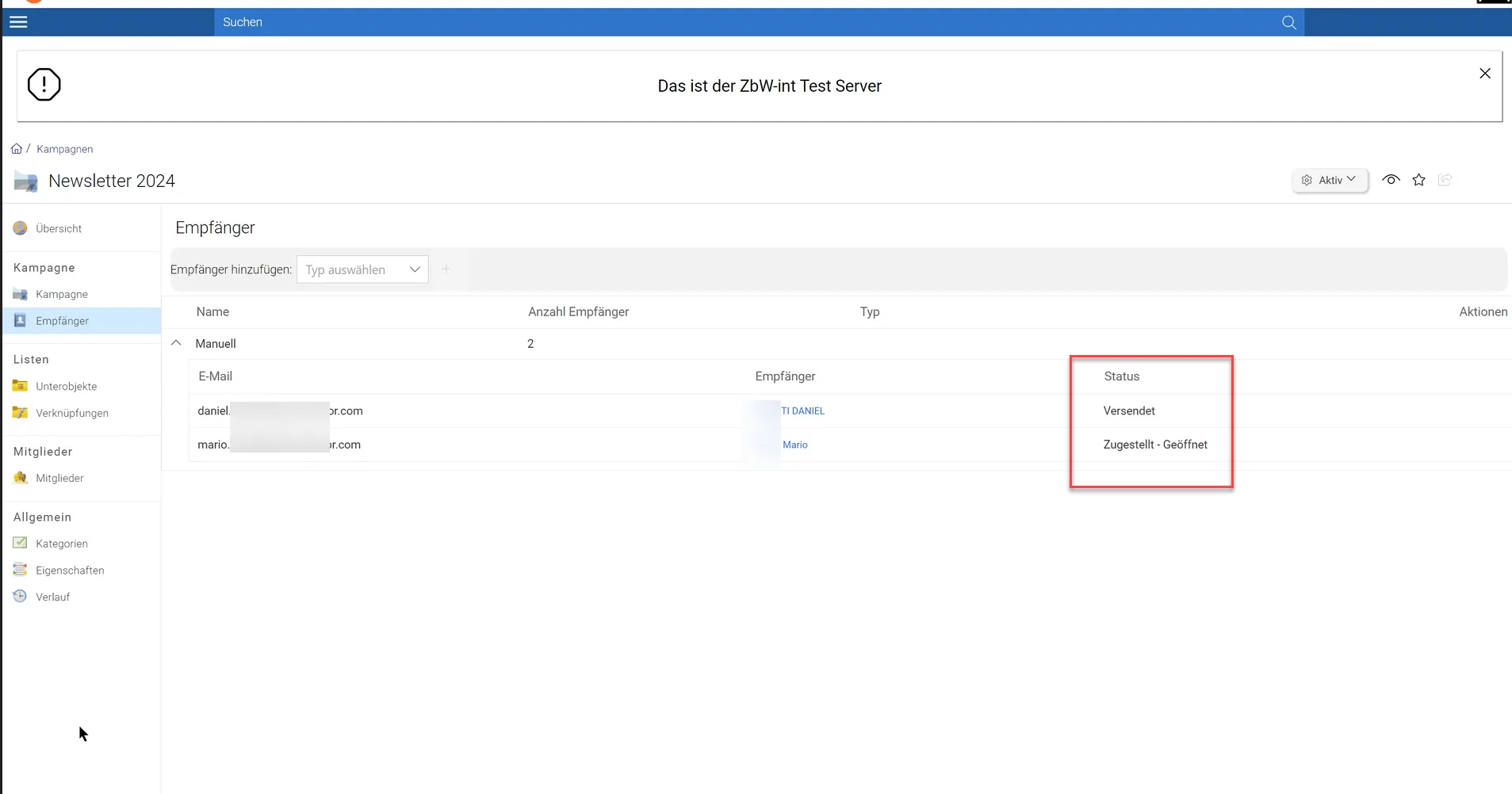The width and height of the screenshot is (1512, 794).
Task: Click the Versendet status cell
Action: click(x=1129, y=411)
